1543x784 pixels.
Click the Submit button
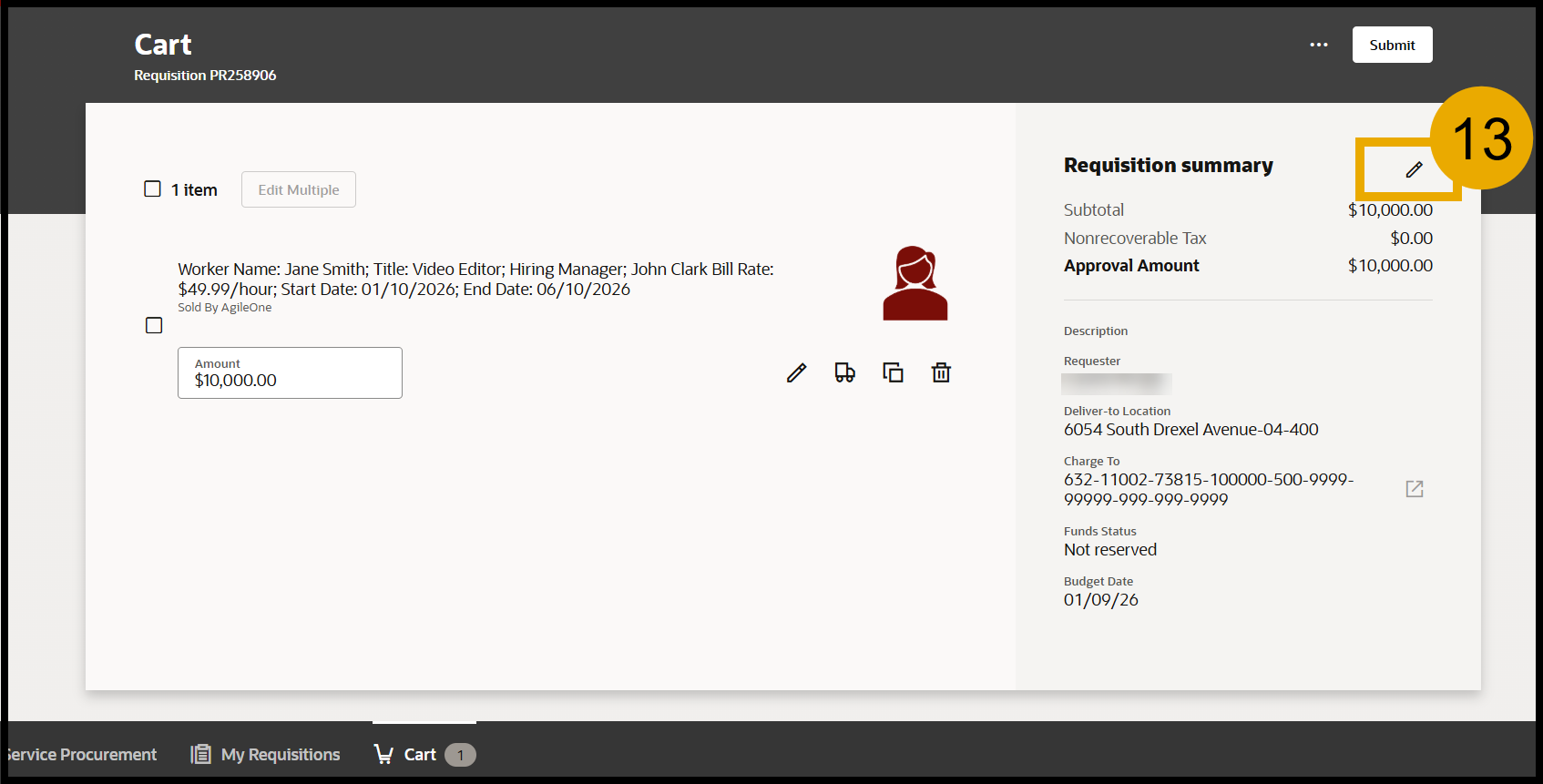[1392, 45]
